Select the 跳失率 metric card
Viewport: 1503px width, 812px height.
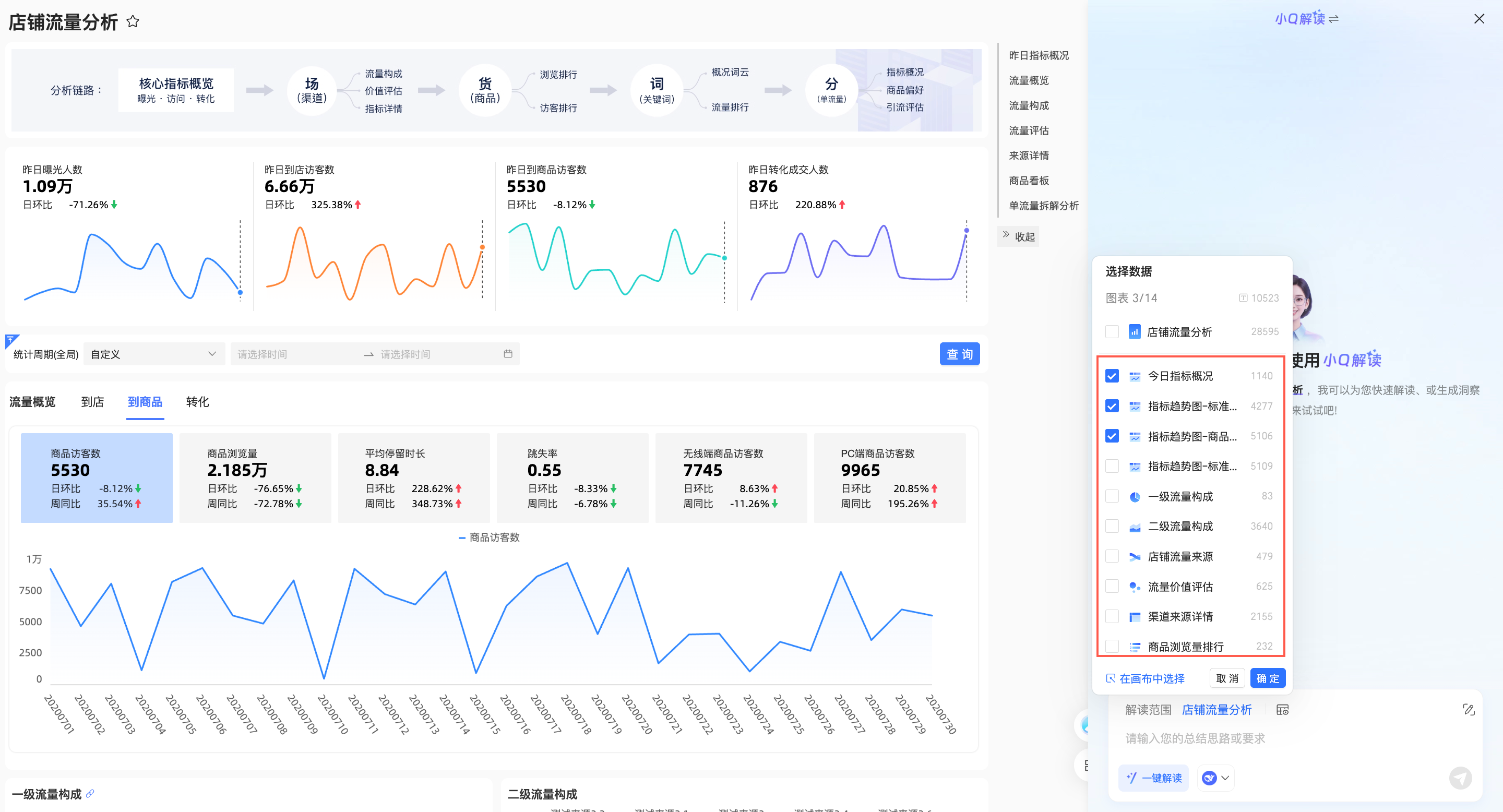(572, 477)
